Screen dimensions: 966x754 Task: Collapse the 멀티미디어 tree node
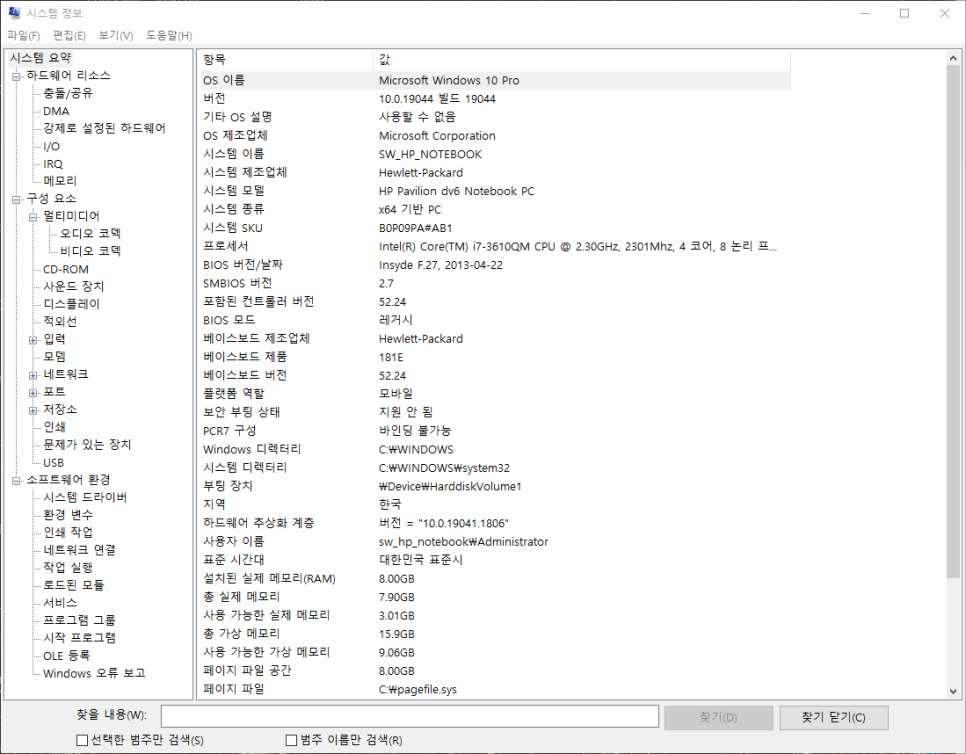(x=33, y=217)
